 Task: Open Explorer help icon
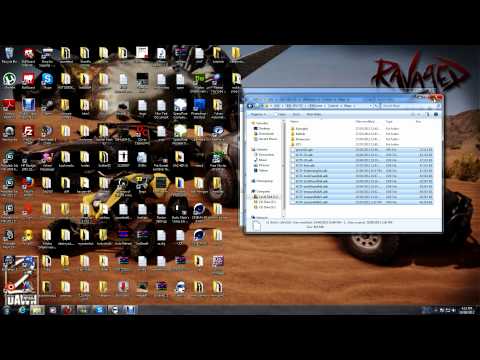(x=436, y=114)
